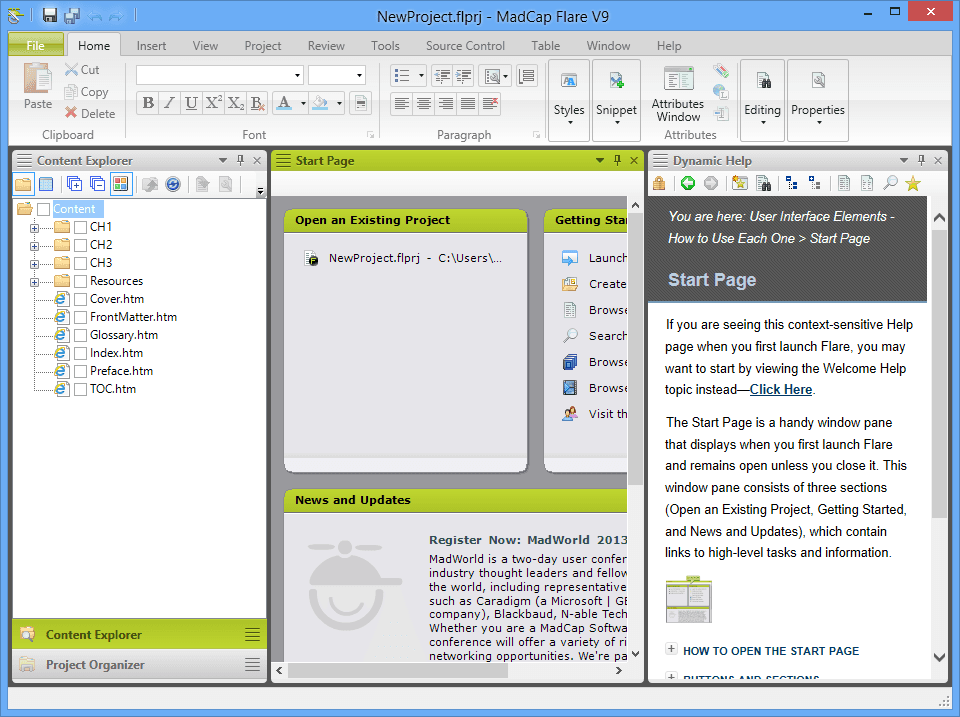
Task: Center paragraph text
Action: point(424,103)
